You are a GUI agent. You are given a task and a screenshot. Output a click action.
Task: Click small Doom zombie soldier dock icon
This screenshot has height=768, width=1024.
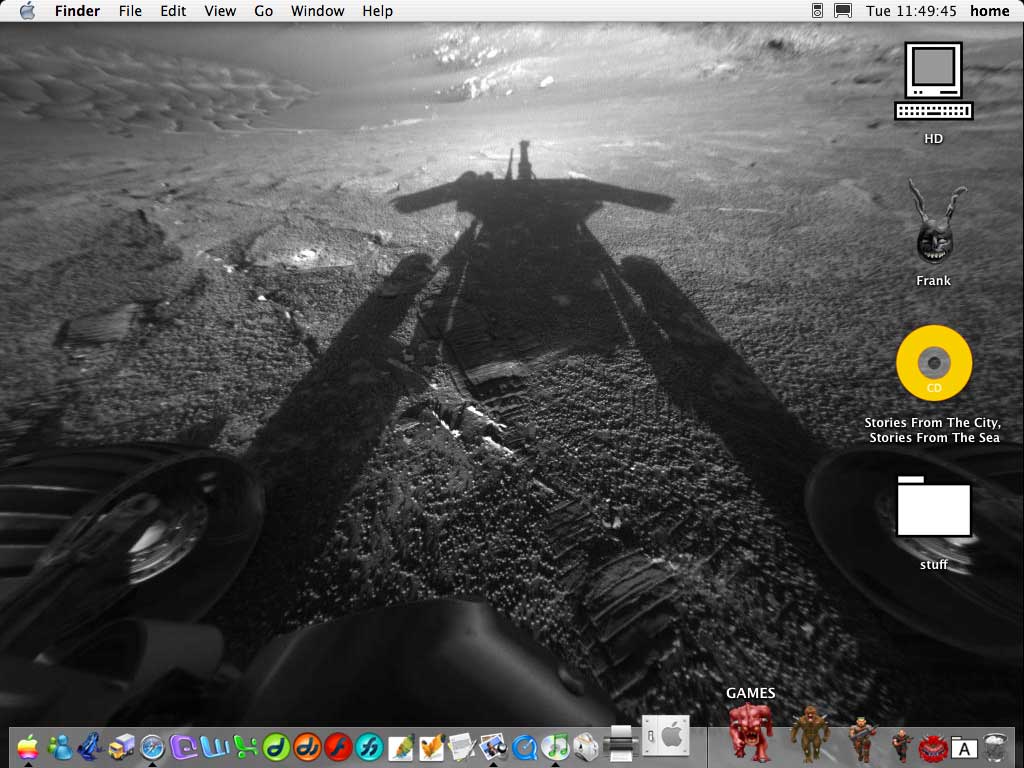[902, 746]
